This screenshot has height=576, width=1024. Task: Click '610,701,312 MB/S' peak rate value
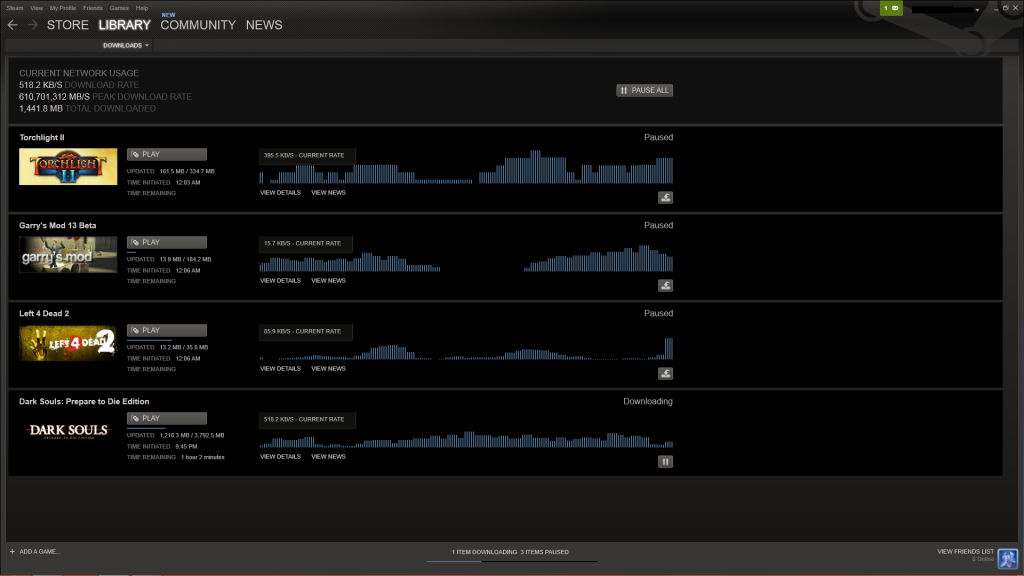[54, 97]
